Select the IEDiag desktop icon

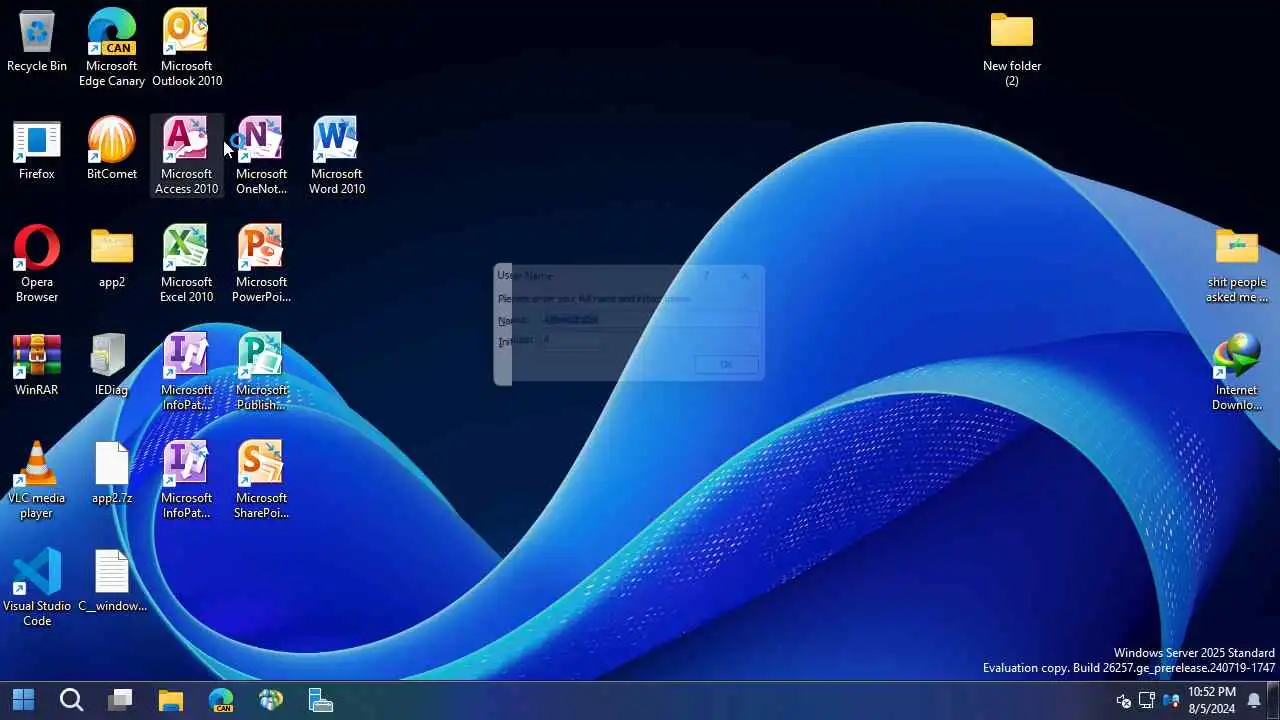(x=112, y=366)
